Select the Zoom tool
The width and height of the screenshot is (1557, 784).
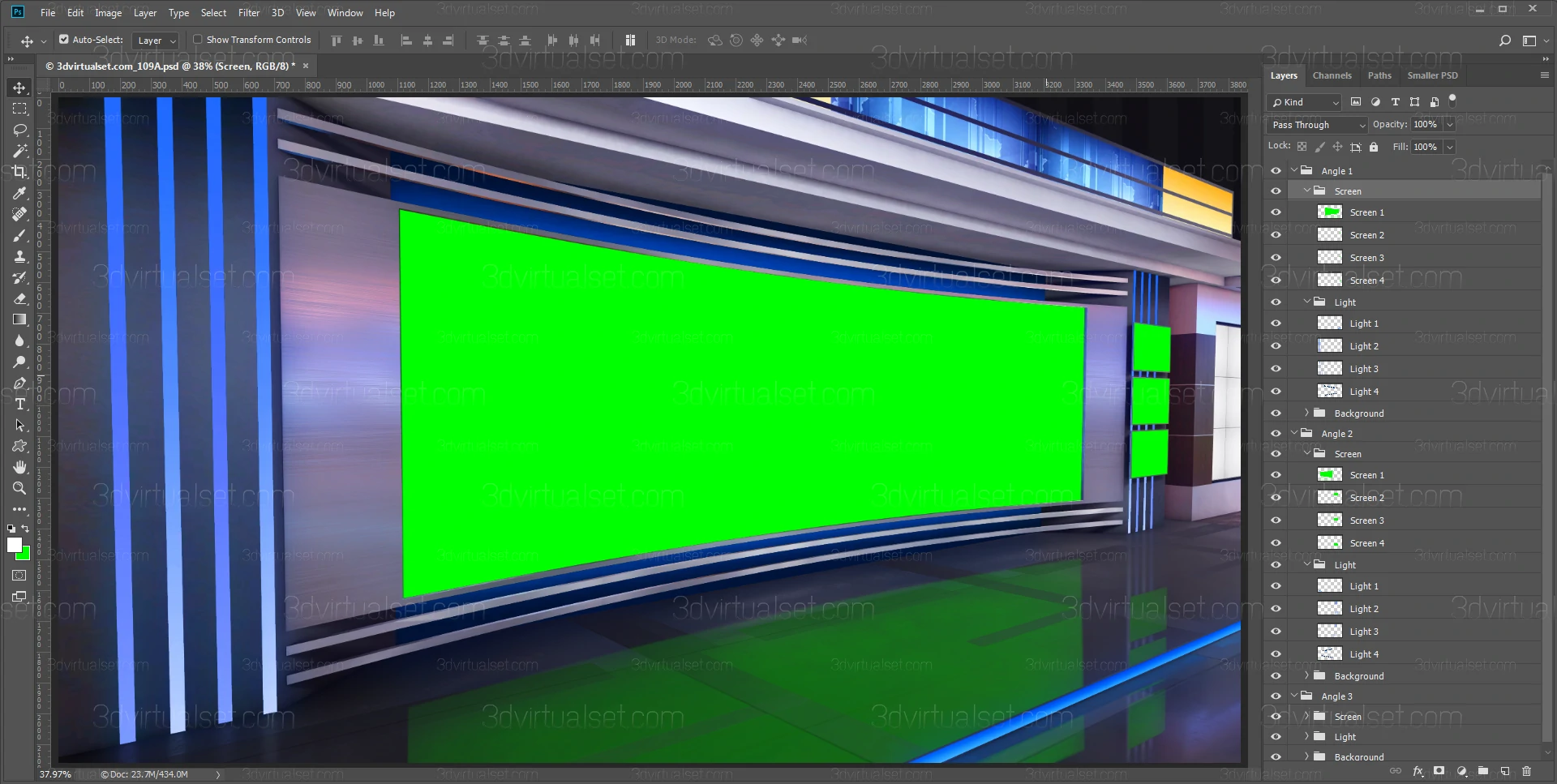[x=19, y=488]
